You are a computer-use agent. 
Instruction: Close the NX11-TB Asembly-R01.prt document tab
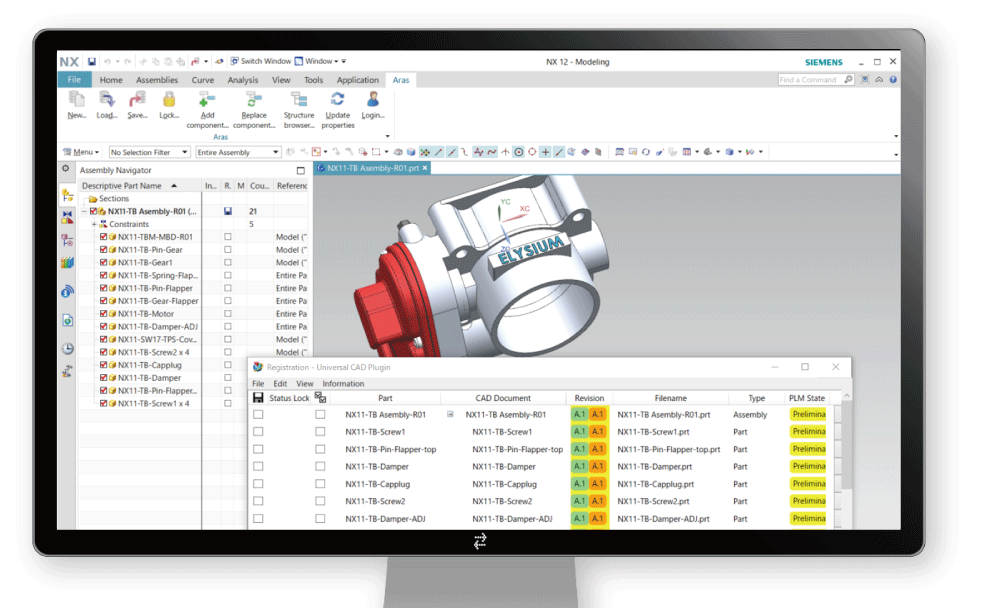[x=424, y=168]
